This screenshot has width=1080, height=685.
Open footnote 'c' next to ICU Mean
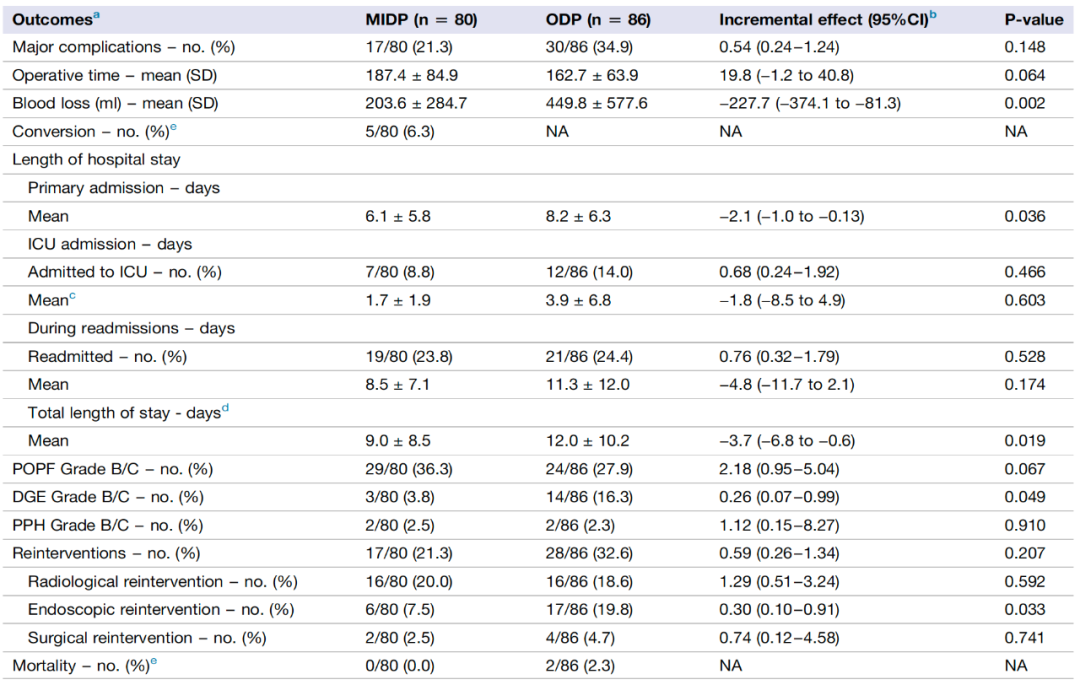pos(73,297)
